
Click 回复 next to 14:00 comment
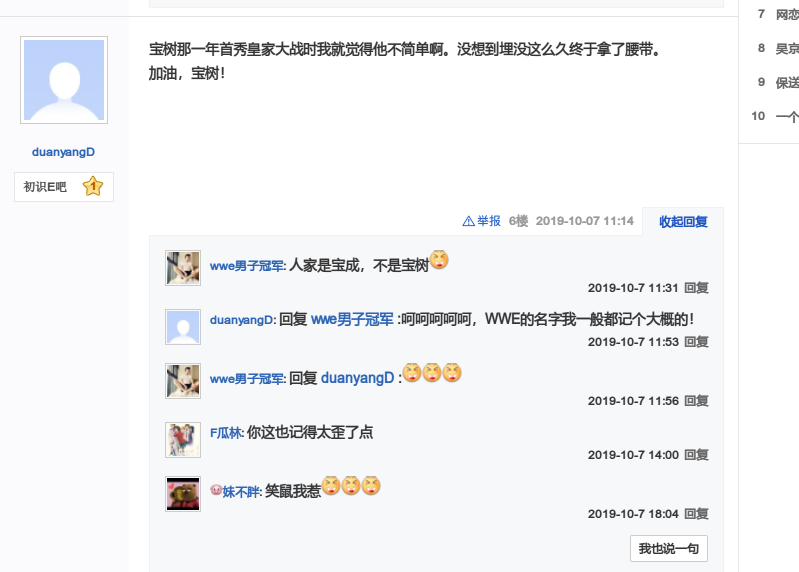[x=696, y=455]
